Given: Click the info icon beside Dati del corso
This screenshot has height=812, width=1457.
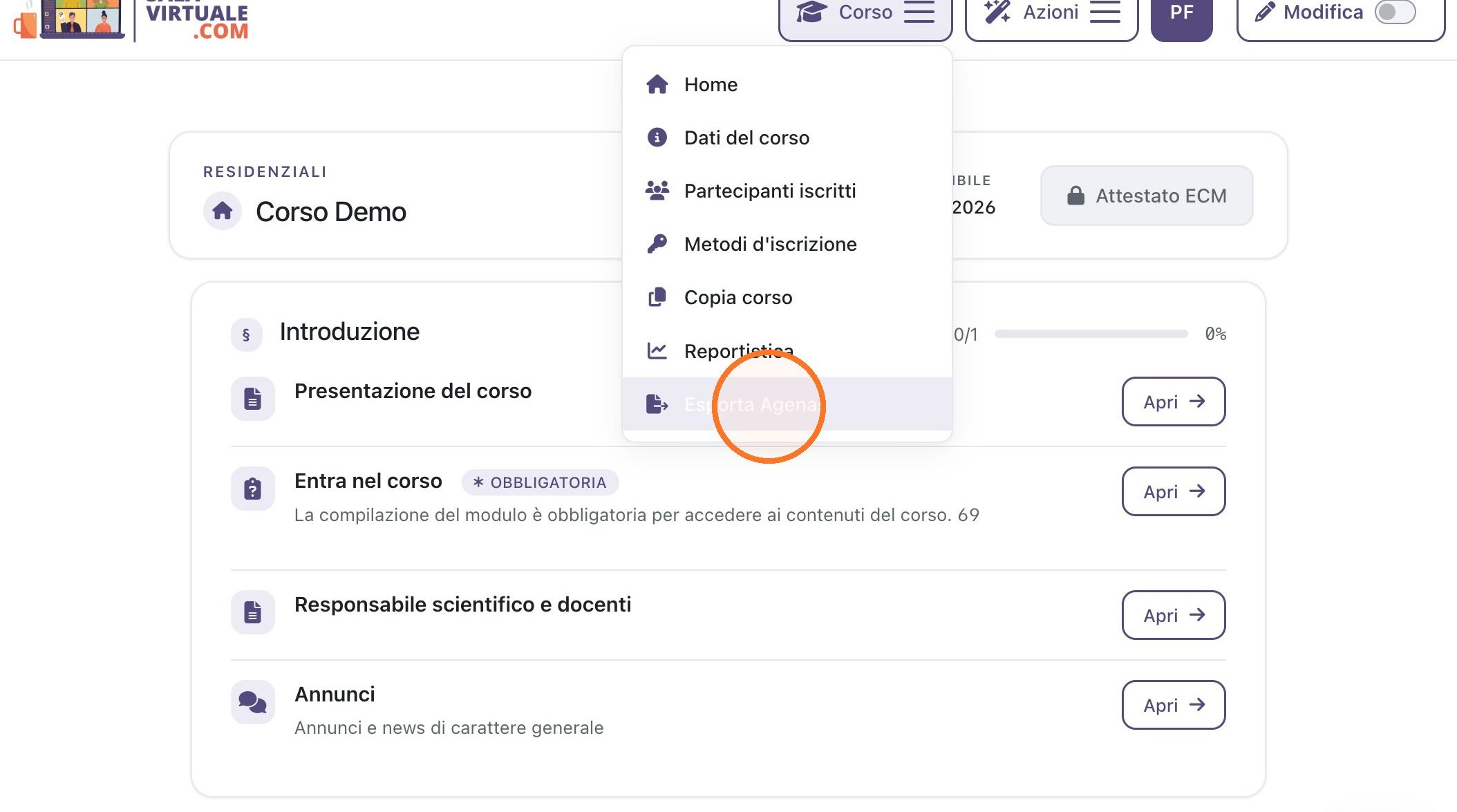Looking at the screenshot, I should pyautogui.click(x=657, y=138).
